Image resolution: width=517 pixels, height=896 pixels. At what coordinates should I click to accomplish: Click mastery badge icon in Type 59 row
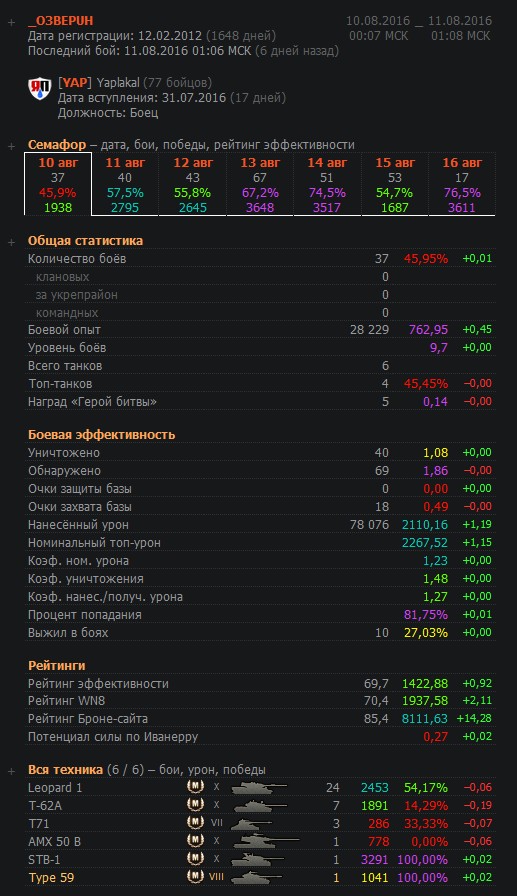pyautogui.click(x=195, y=877)
